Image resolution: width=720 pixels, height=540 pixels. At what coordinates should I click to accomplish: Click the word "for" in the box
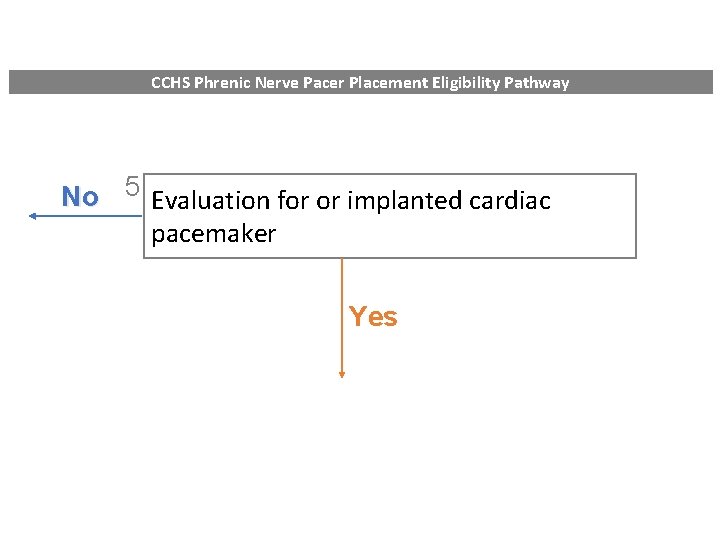point(293,201)
